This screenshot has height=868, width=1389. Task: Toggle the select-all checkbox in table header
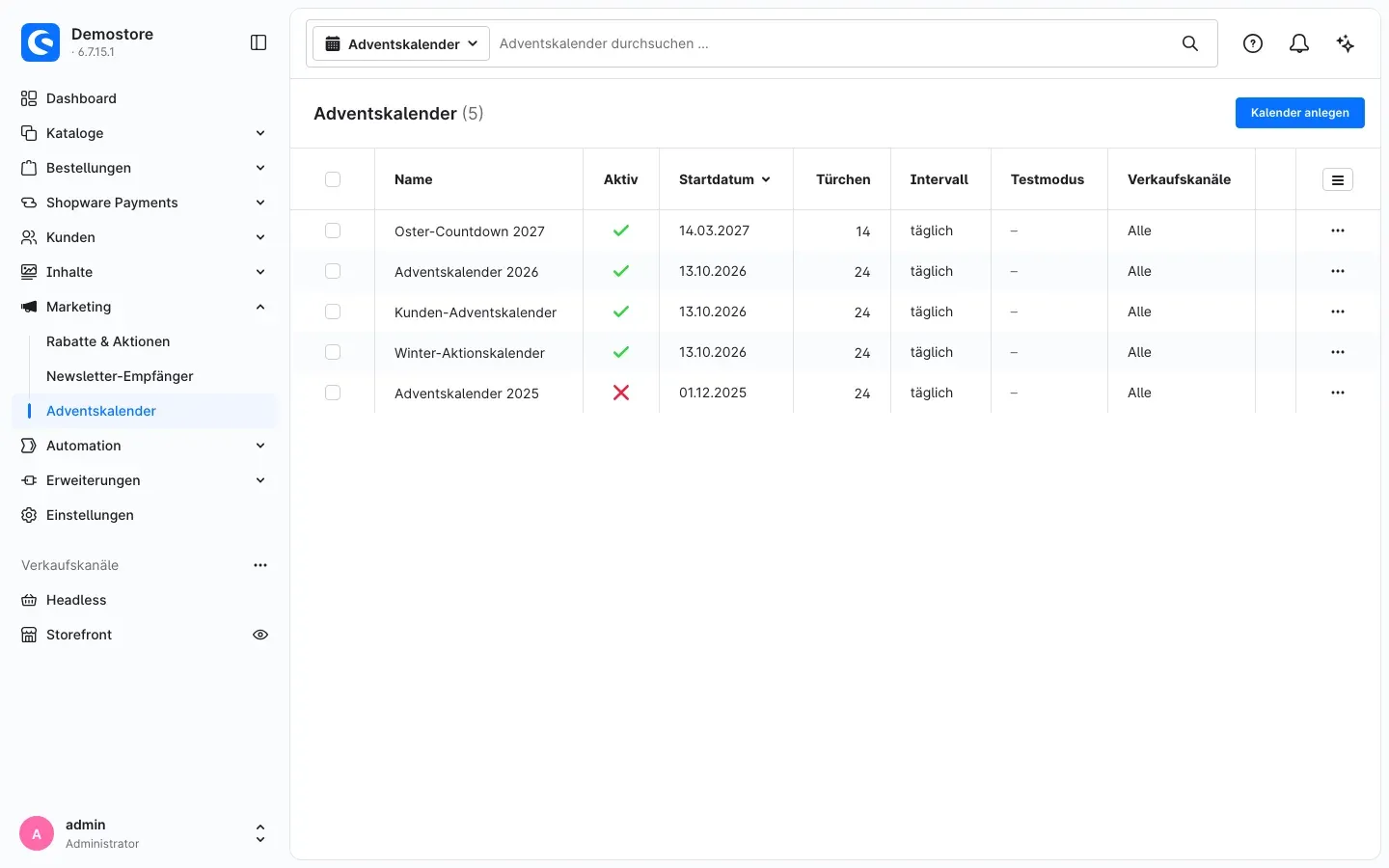tap(333, 179)
